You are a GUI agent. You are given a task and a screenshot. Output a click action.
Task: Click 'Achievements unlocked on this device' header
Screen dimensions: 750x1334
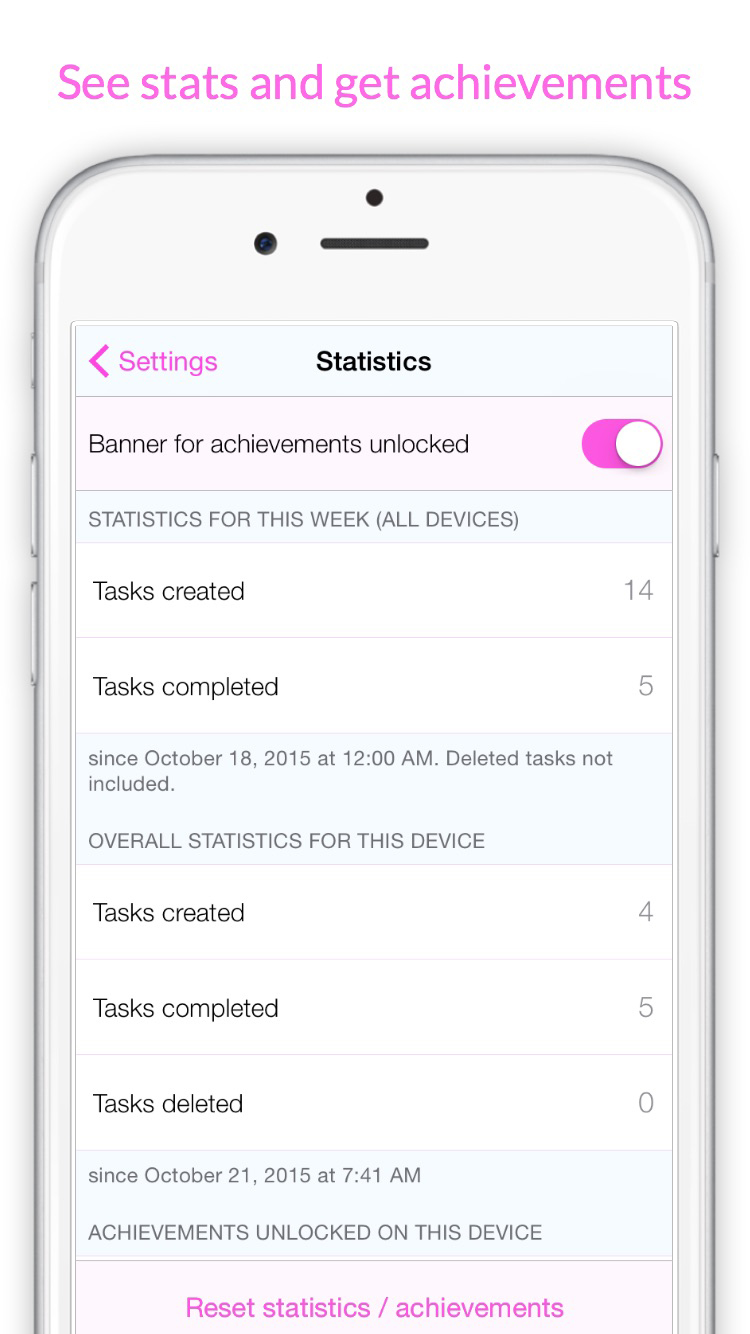click(x=315, y=1233)
